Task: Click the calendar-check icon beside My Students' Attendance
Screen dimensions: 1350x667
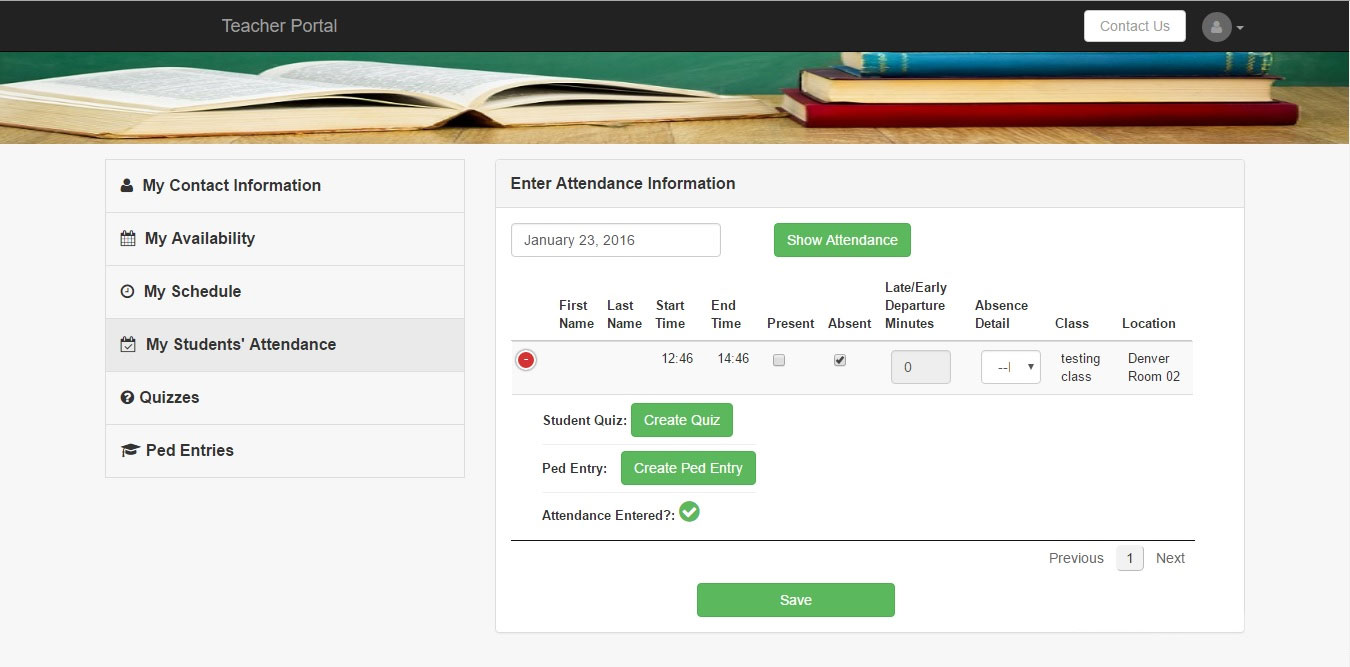Action: pos(128,345)
